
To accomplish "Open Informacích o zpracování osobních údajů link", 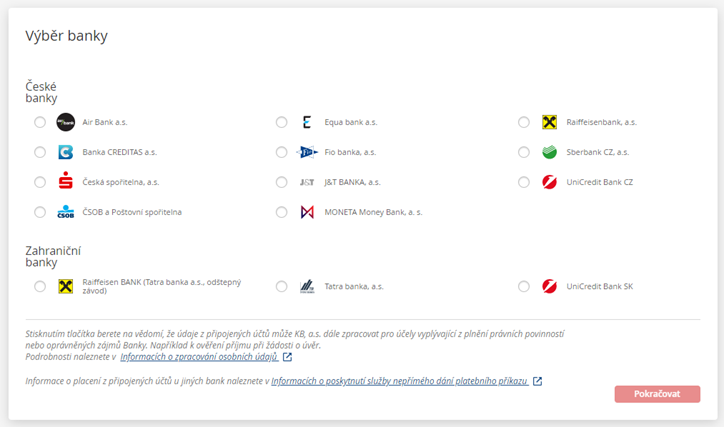I will 199,357.
